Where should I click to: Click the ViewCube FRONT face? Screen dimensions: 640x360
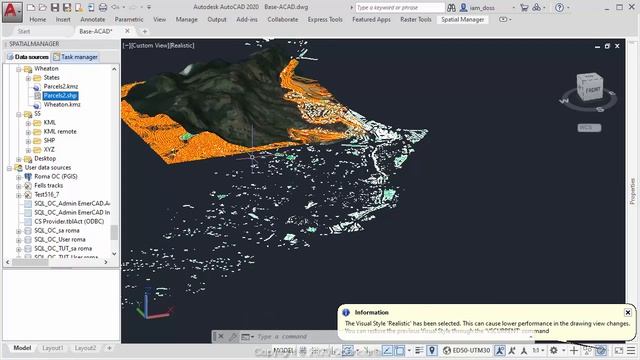[592, 89]
